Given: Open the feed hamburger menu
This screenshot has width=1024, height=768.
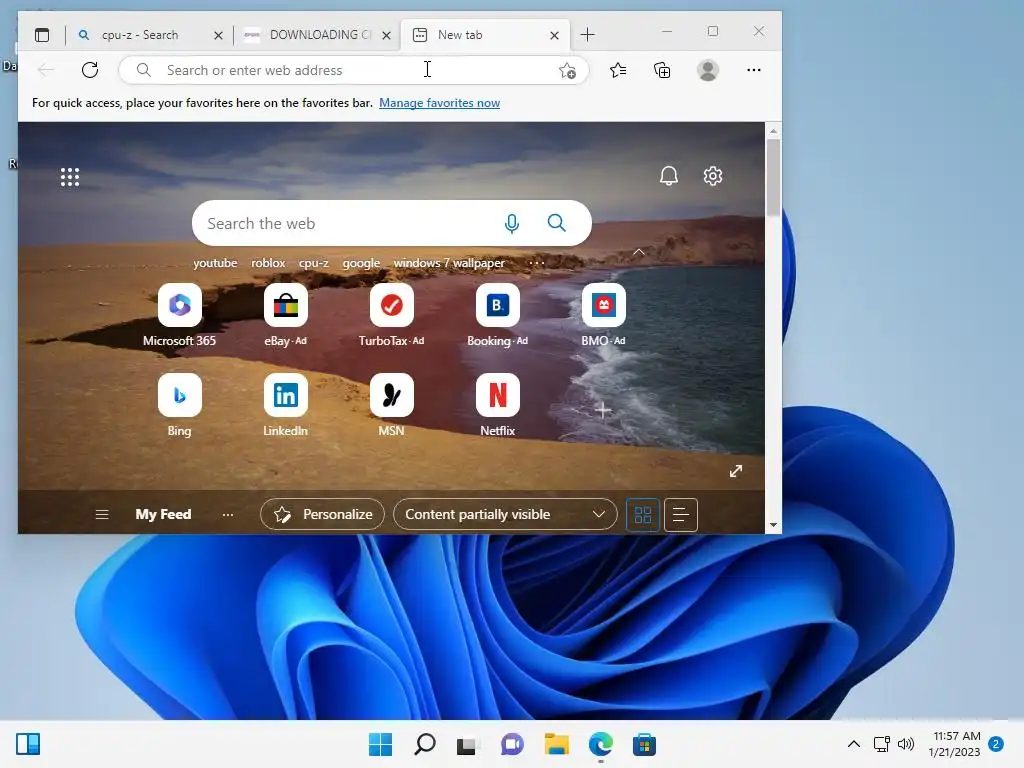Looking at the screenshot, I should click(102, 515).
